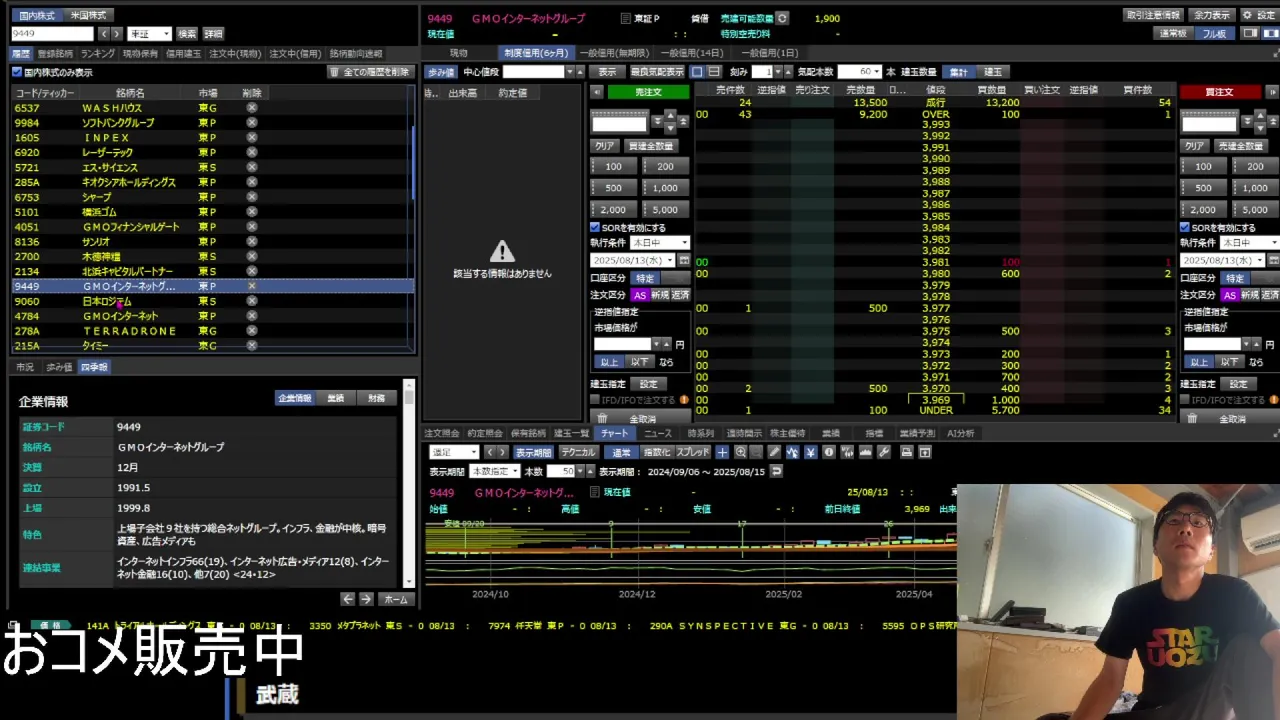The height and width of the screenshot is (720, 1280).
Task: Click the yen price display icon in chart toolbar
Action: pos(810,452)
